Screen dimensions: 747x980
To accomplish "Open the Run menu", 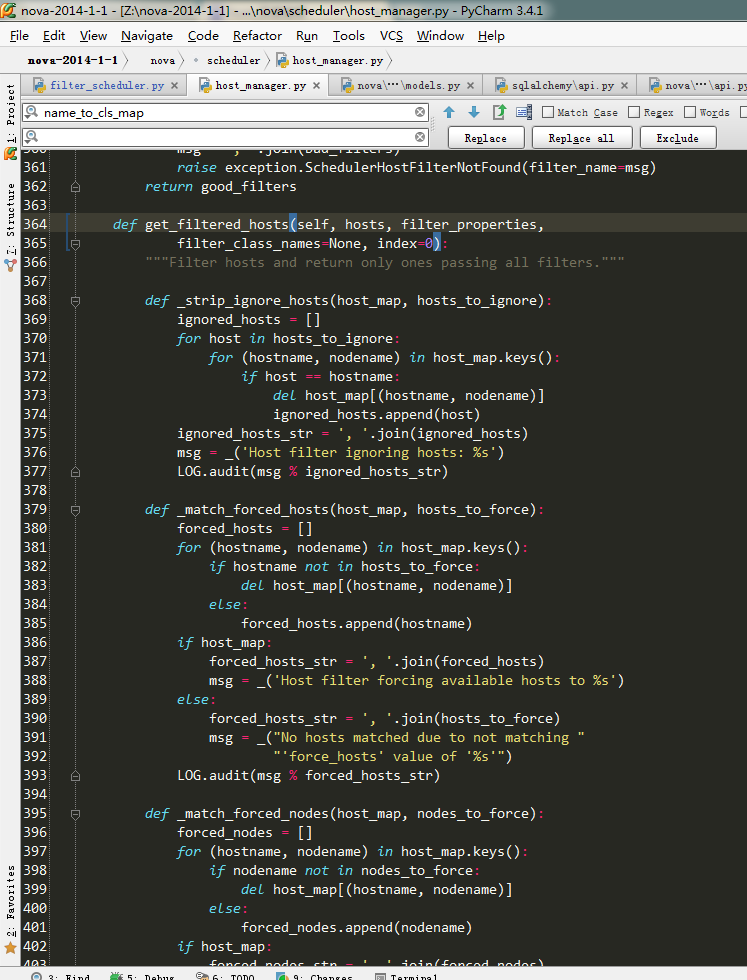I will [x=307, y=36].
